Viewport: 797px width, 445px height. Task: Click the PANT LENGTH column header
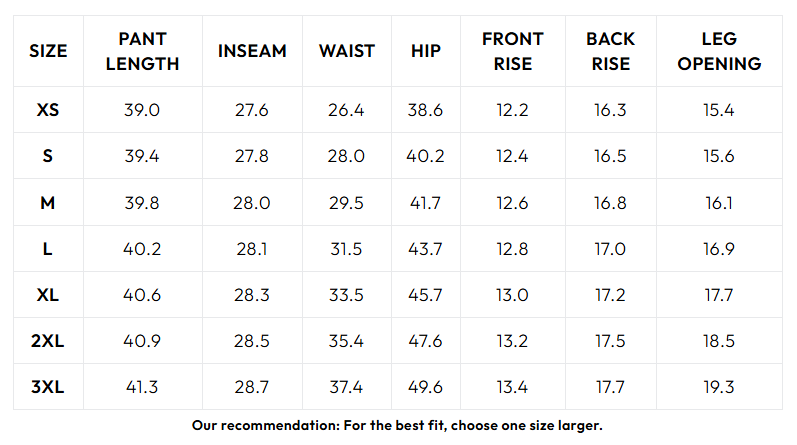(142, 51)
